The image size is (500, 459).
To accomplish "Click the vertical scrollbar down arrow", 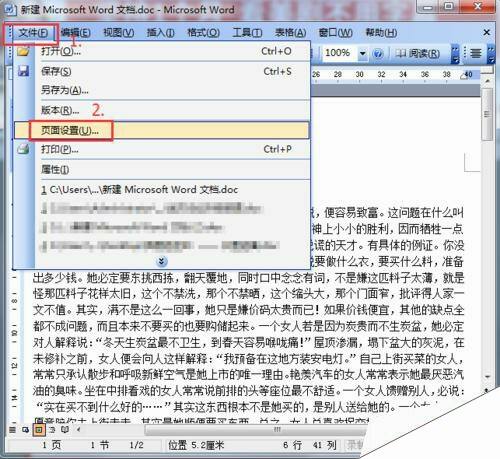I will [487, 377].
